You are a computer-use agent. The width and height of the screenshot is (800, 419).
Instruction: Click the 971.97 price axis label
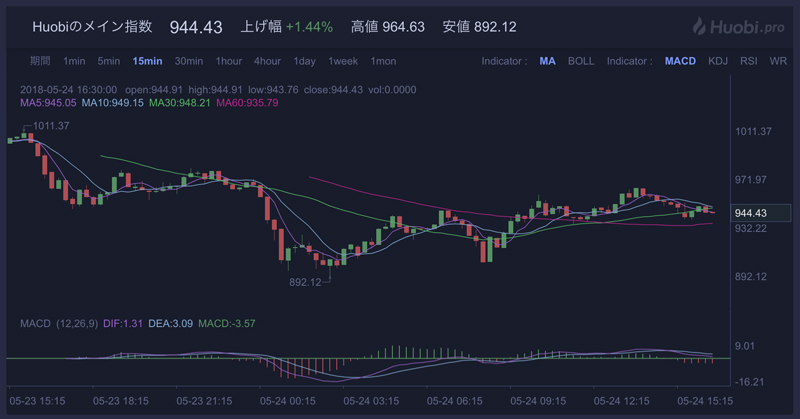[751, 180]
